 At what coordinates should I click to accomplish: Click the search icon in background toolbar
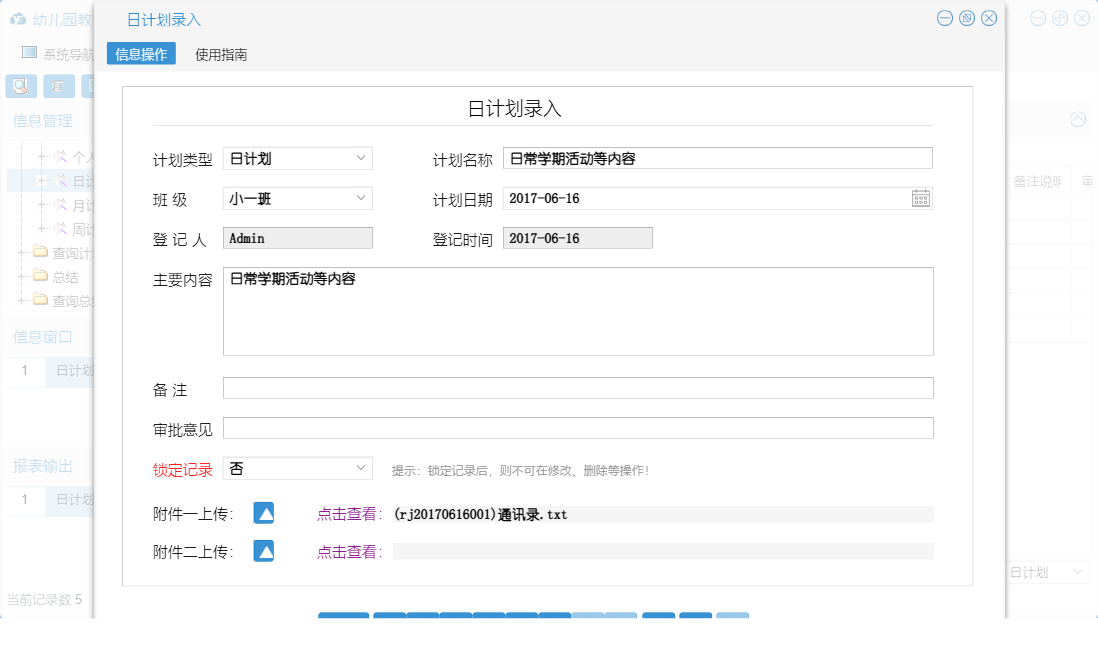click(x=20, y=86)
